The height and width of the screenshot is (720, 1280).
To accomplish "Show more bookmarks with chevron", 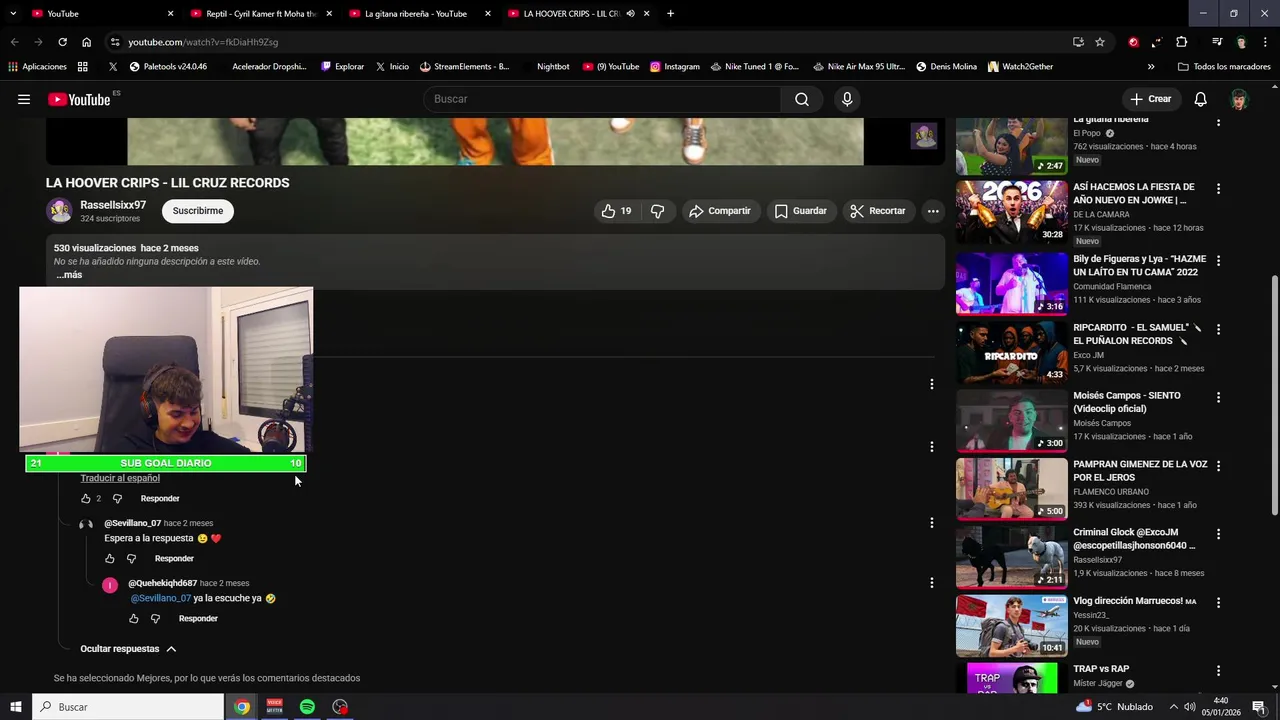I will (x=1151, y=67).
